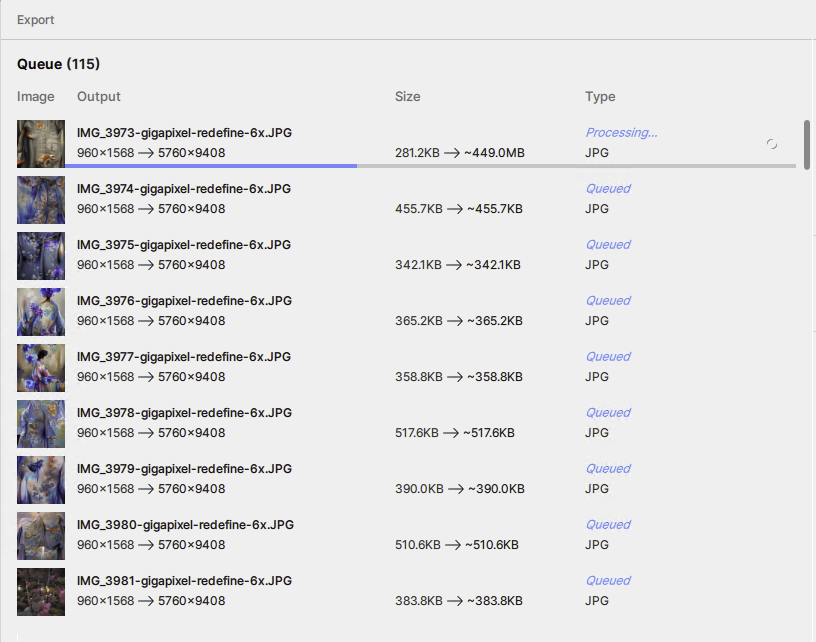The width and height of the screenshot is (816, 642).
Task: Select file name IMG_3975-gigapixel-redefine-6x.JPG
Action: 184,245
